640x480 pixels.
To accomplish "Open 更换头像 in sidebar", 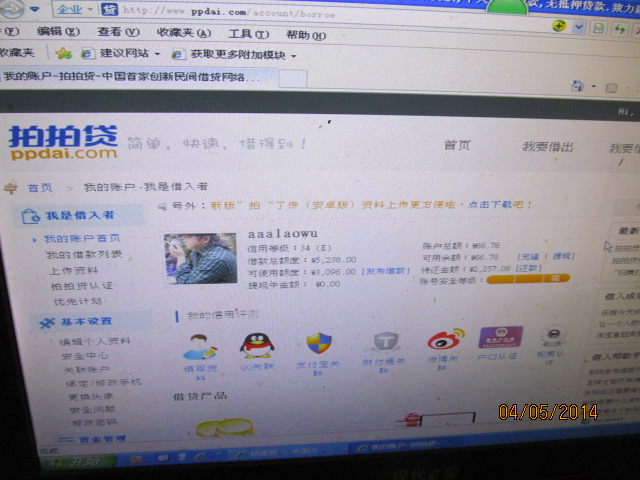I will click(91, 396).
